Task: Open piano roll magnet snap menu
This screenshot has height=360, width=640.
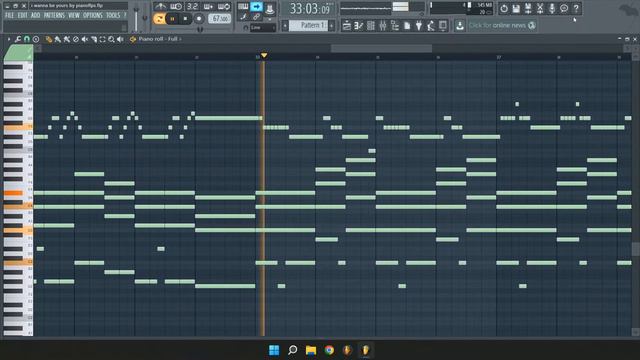Action: [27, 39]
